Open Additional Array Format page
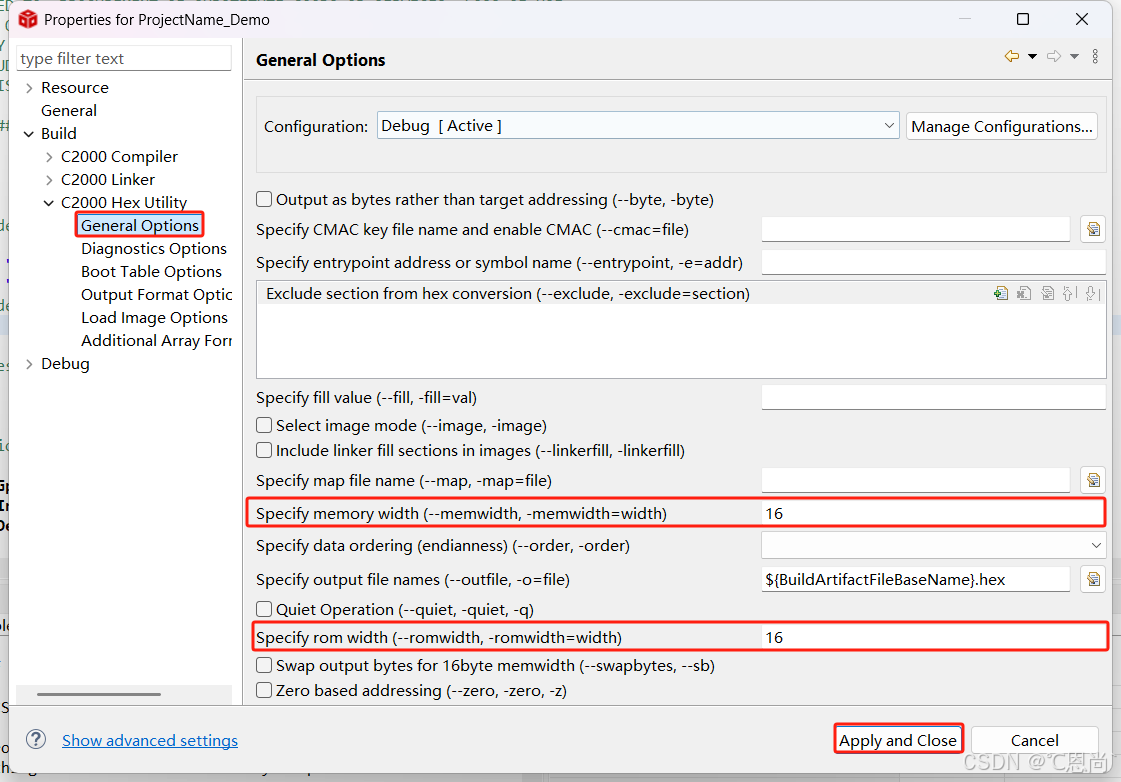 pyautogui.click(x=157, y=340)
